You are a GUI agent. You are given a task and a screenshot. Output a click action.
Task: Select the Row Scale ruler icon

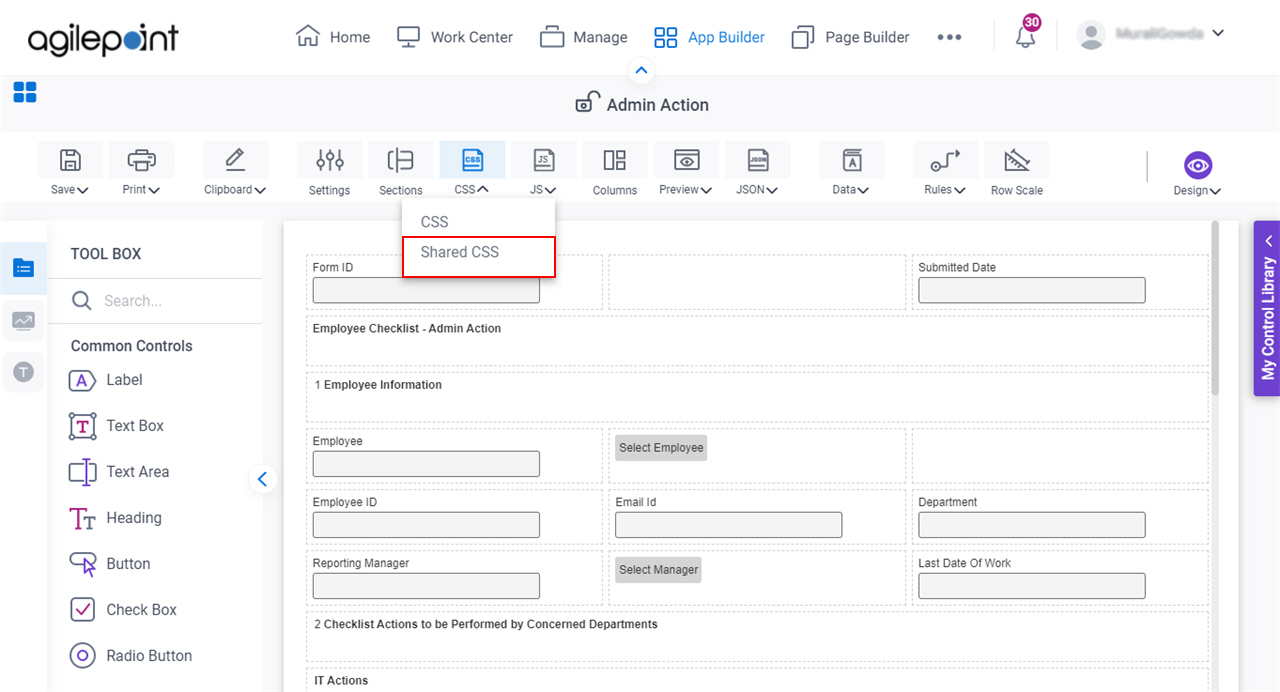tap(1017, 160)
